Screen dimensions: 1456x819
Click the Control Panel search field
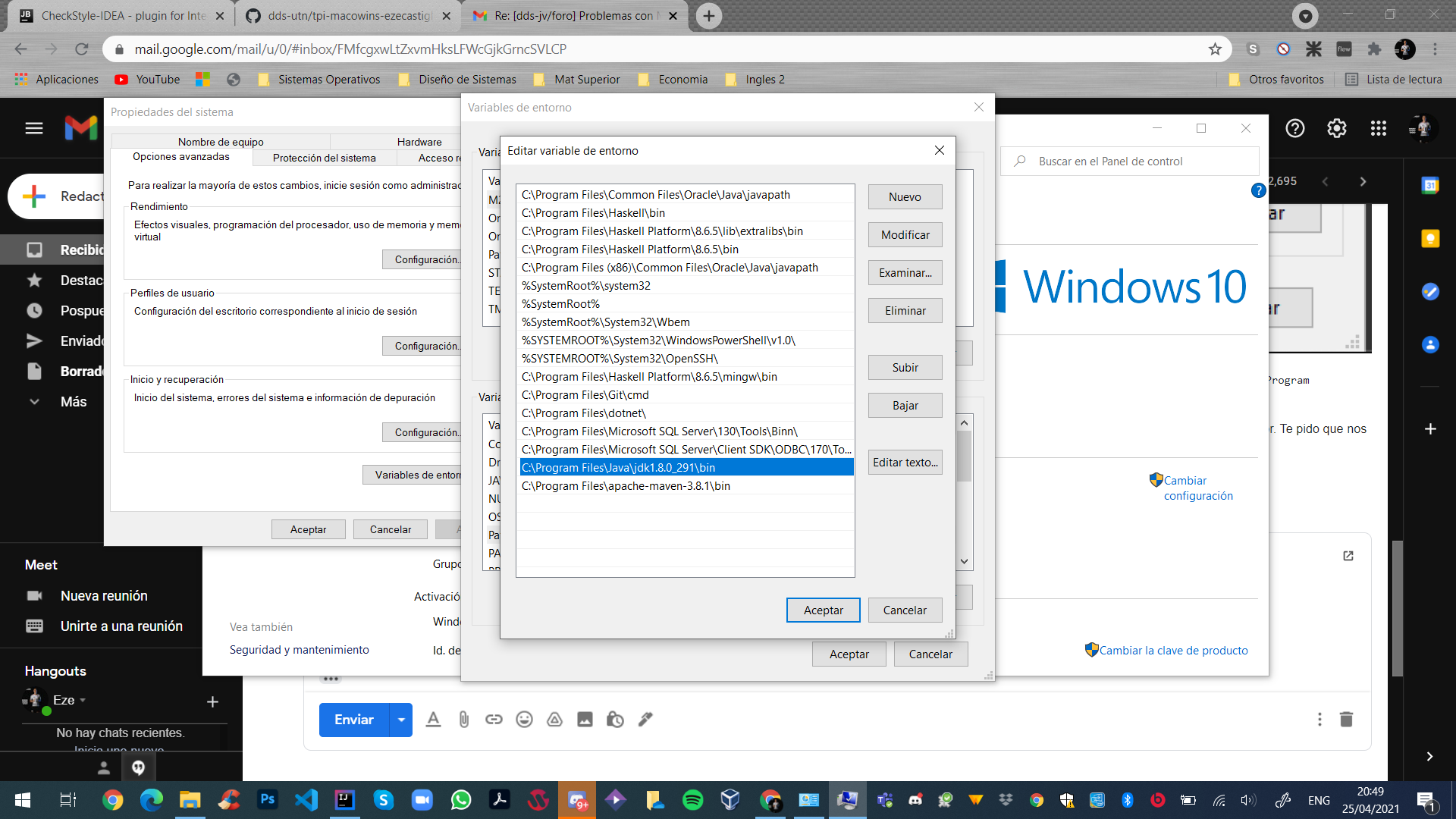click(1130, 162)
